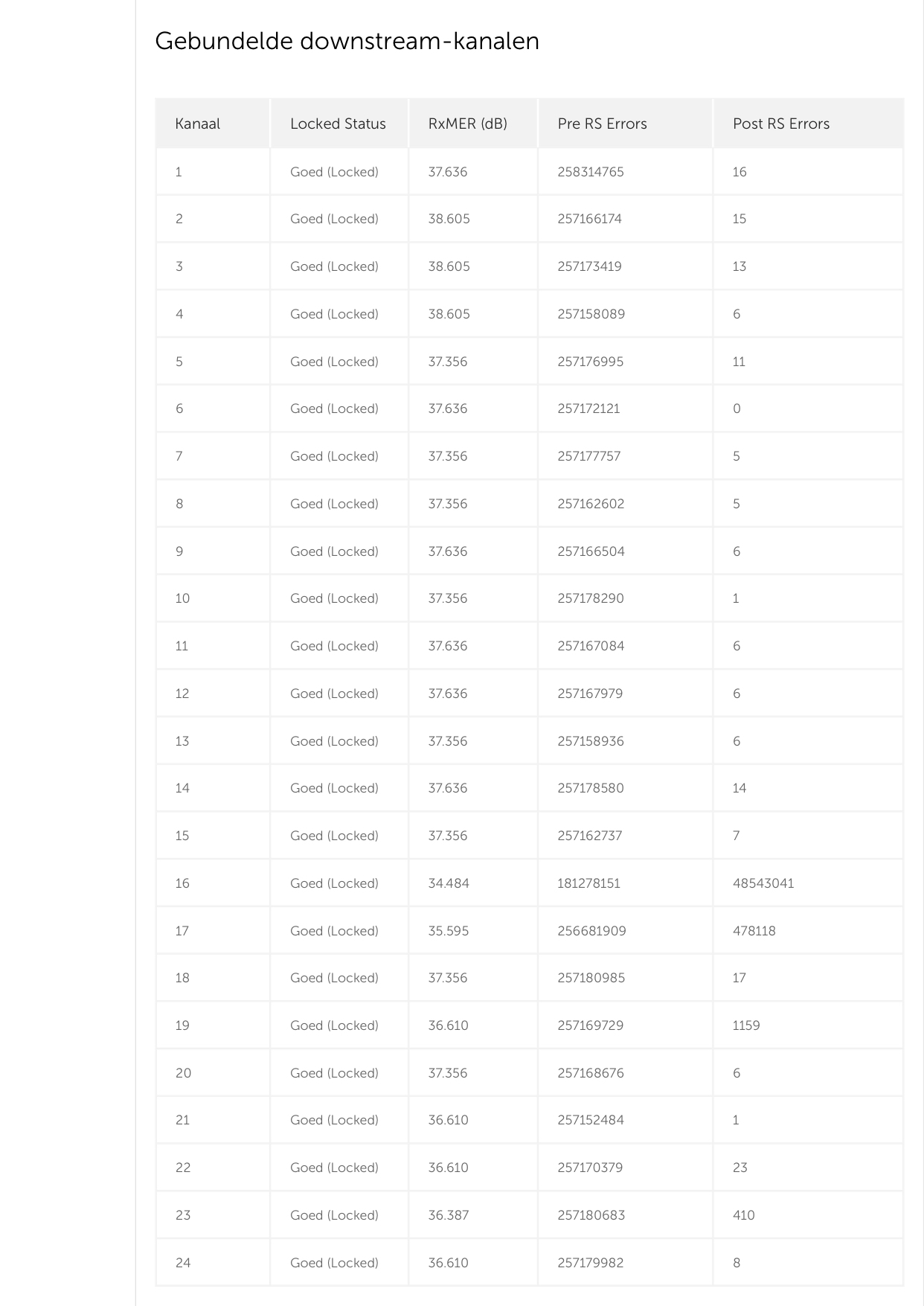Click the RxMER (dB) column header
The width and height of the screenshot is (924, 1306).
pyautogui.click(x=467, y=124)
